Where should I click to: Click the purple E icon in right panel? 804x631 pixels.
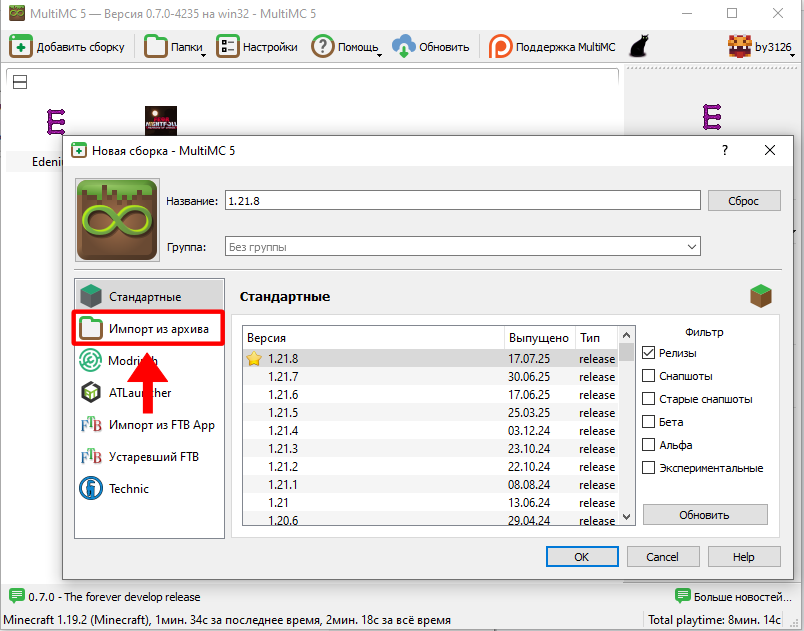[x=712, y=117]
